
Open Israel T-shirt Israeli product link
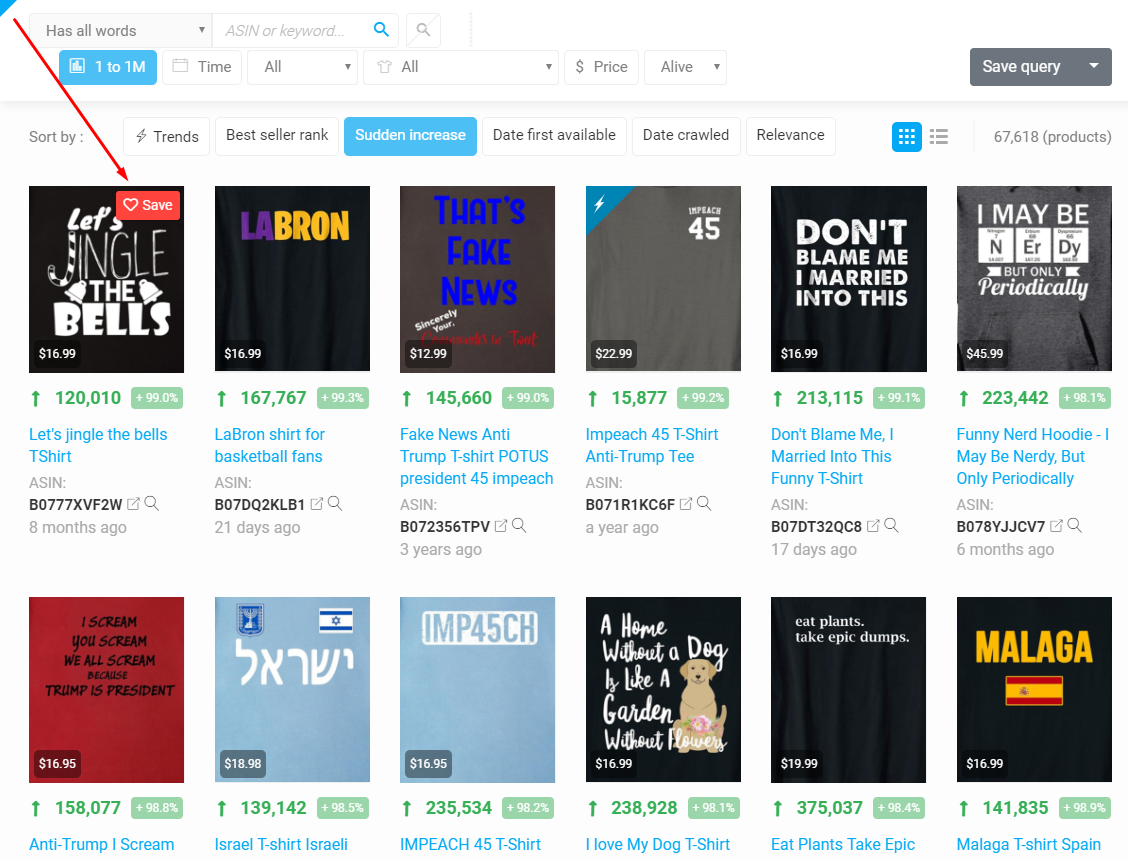(x=281, y=844)
